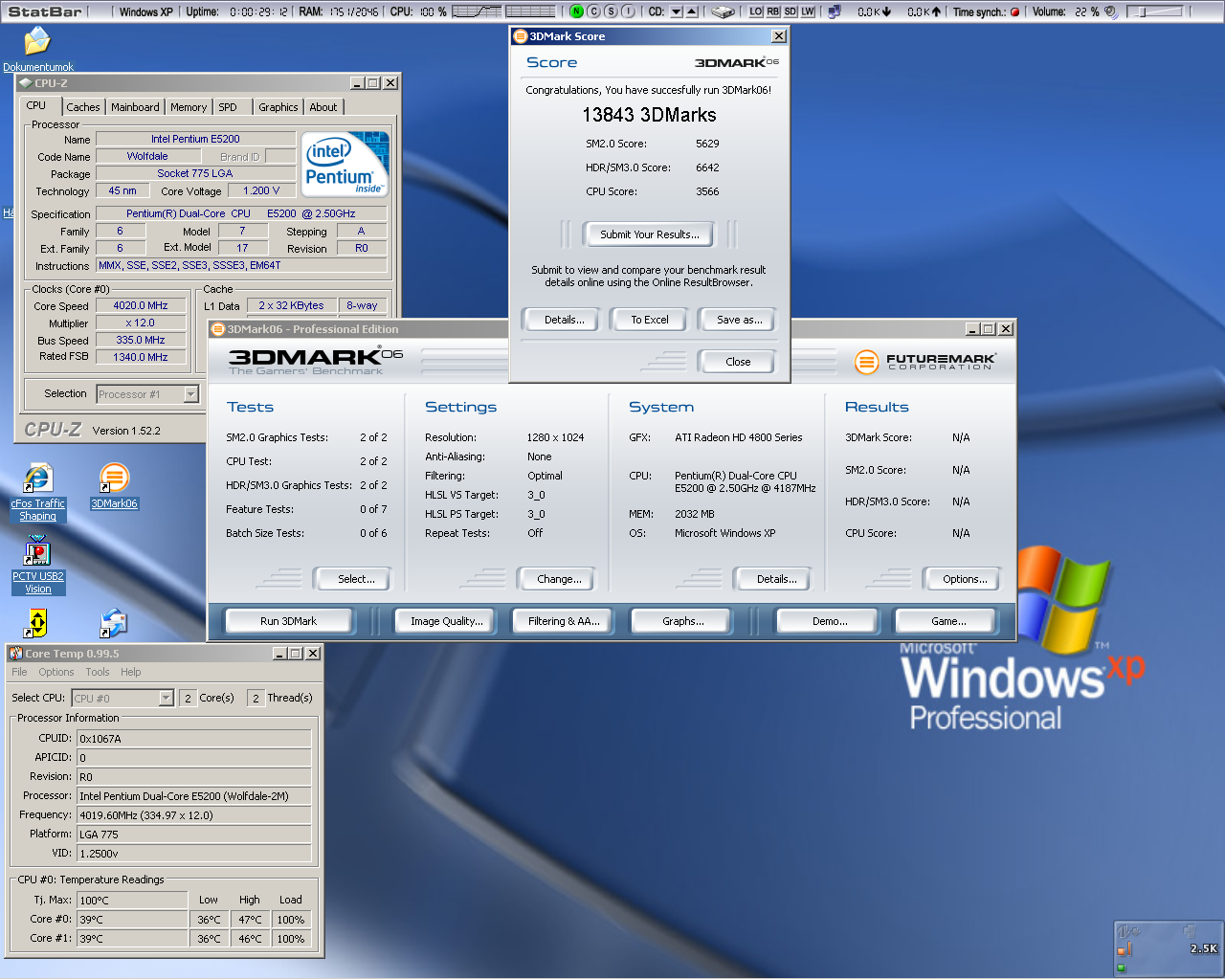The image size is (1225, 980).
Task: Open the Options menu in Core Temp
Action: coord(56,672)
